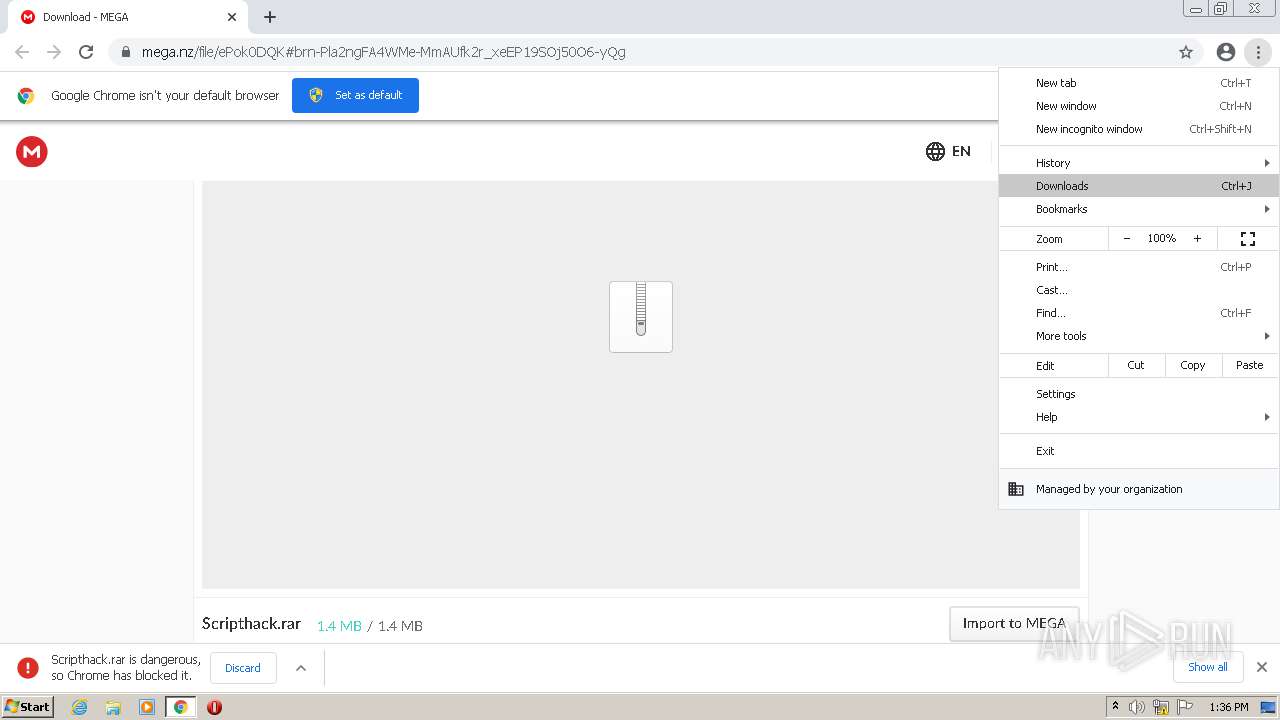The height and width of the screenshot is (720, 1280).
Task: Click the Show desktop button icon
Action: click(x=1269, y=707)
